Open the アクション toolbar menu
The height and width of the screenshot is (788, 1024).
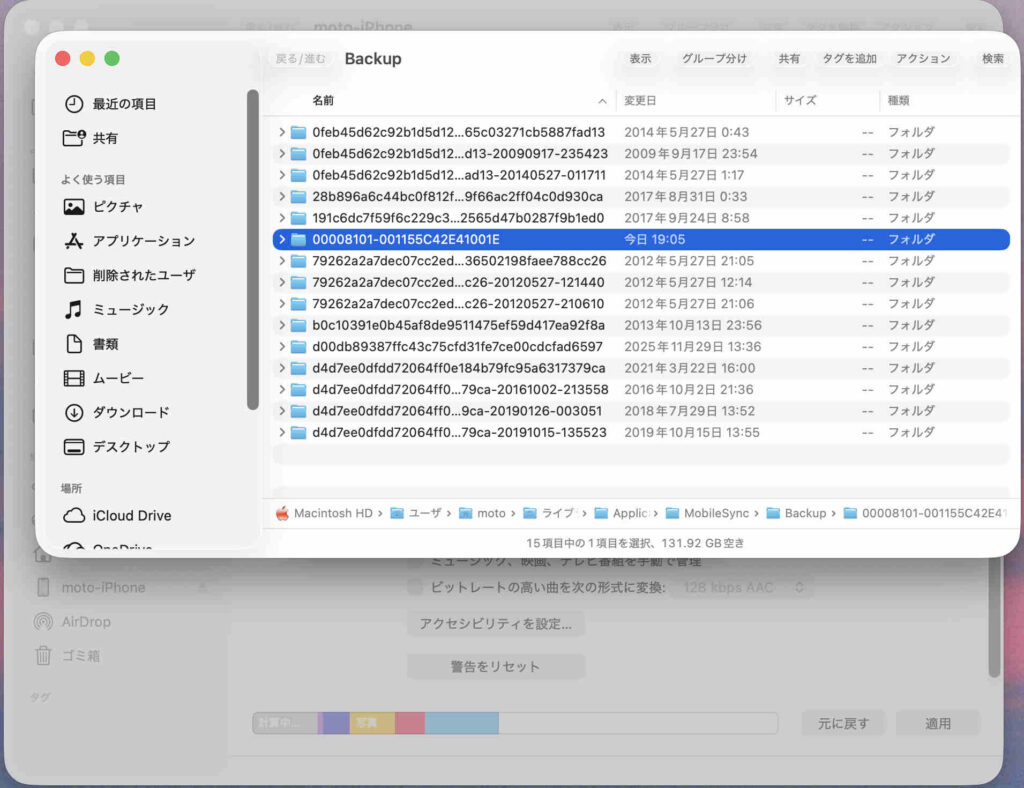point(922,59)
